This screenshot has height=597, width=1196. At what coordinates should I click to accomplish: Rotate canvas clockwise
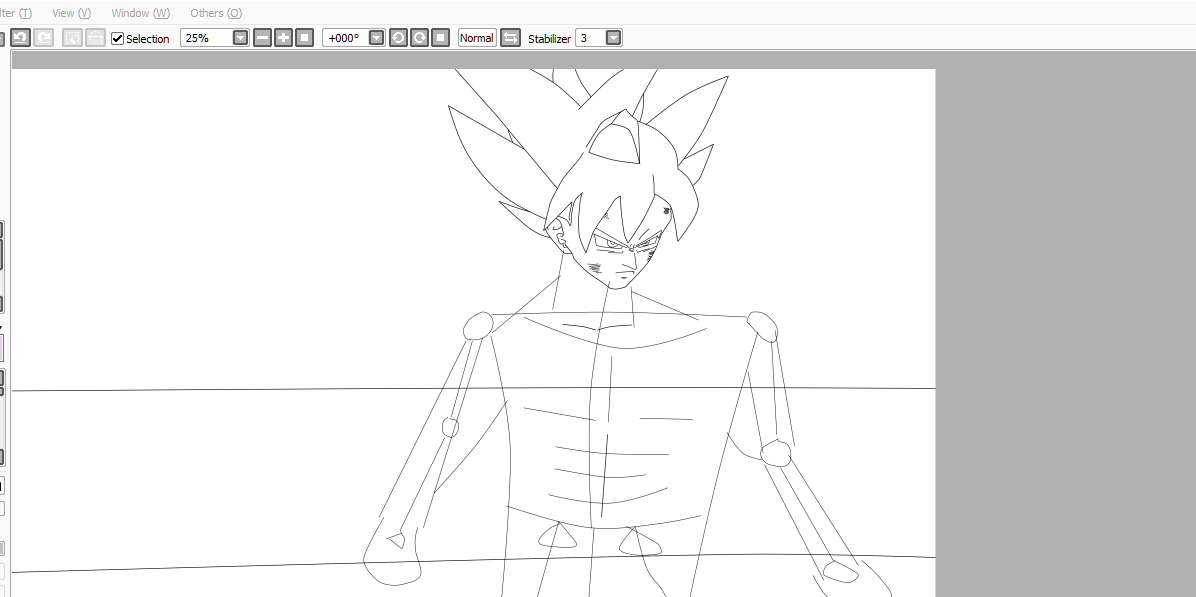(420, 37)
